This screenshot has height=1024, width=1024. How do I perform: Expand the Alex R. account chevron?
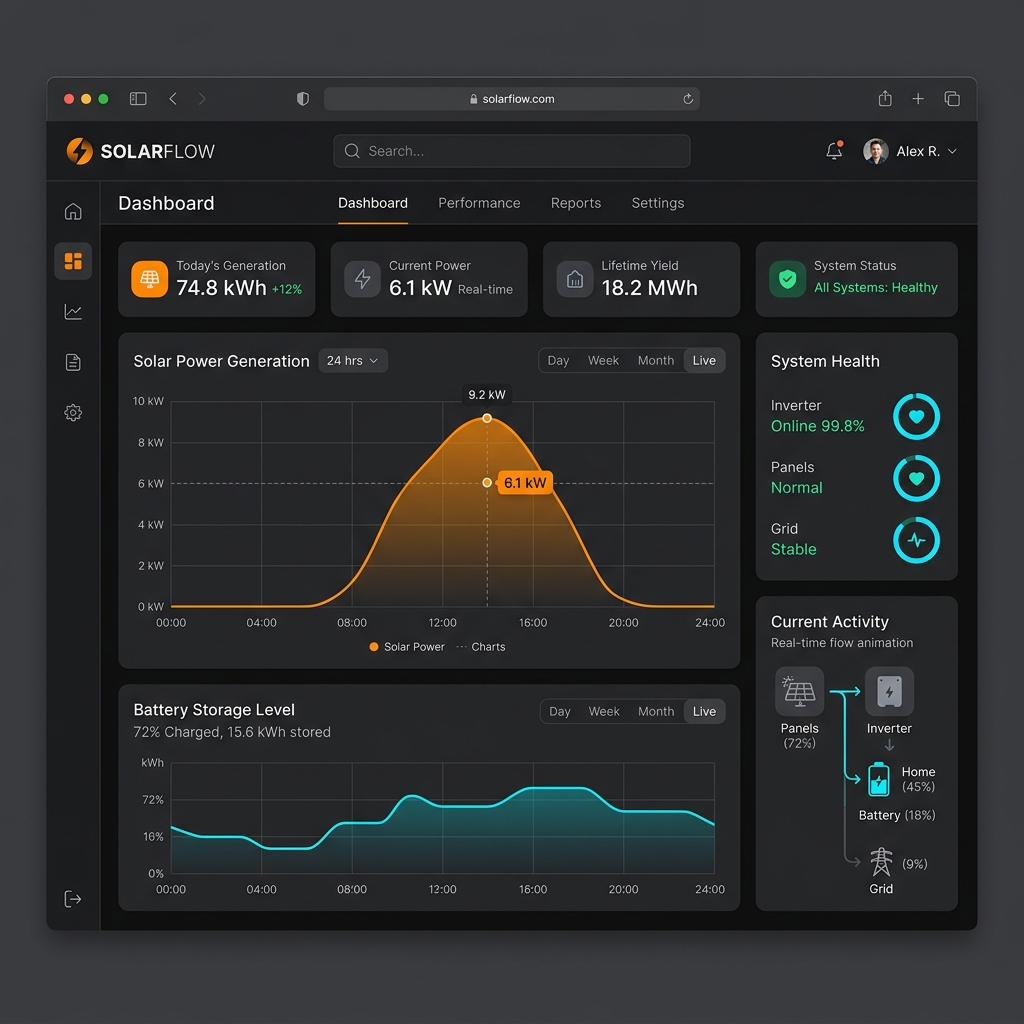tap(952, 152)
